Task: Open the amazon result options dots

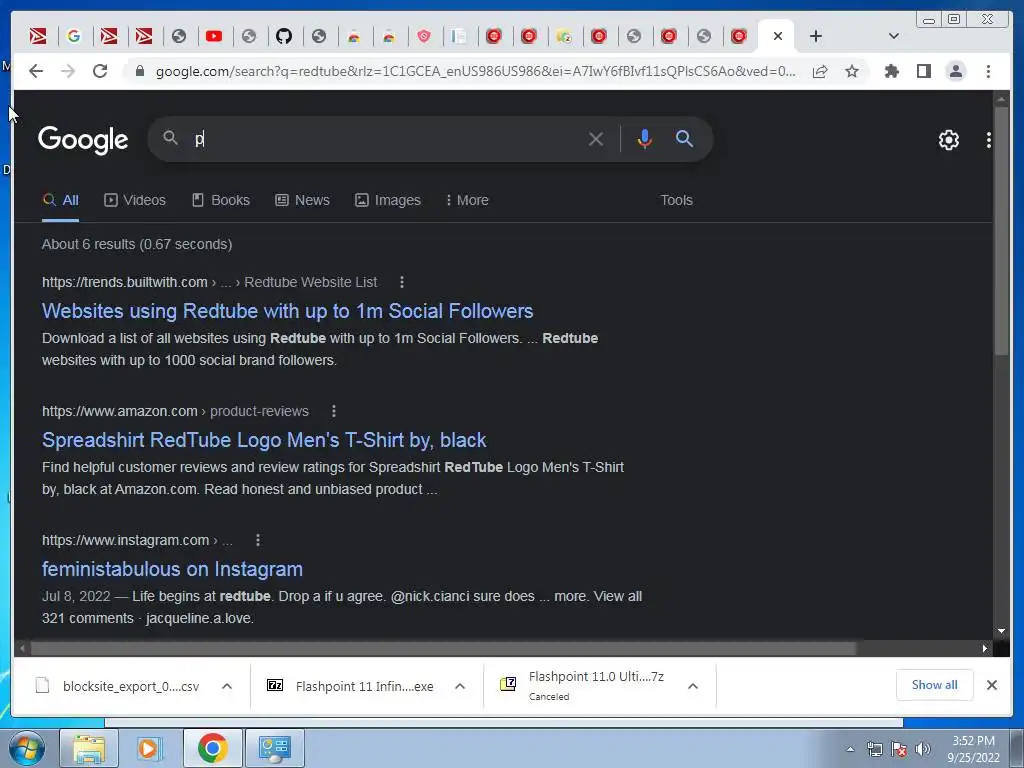Action: (x=334, y=411)
